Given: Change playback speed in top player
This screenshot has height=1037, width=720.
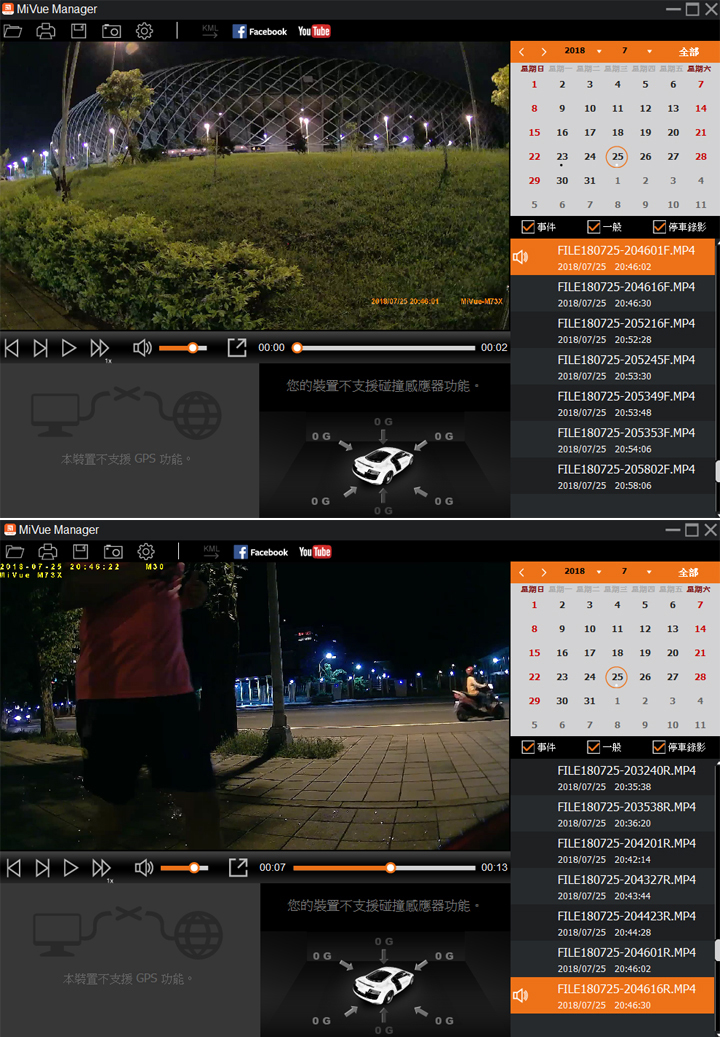Looking at the screenshot, I should pos(100,349).
